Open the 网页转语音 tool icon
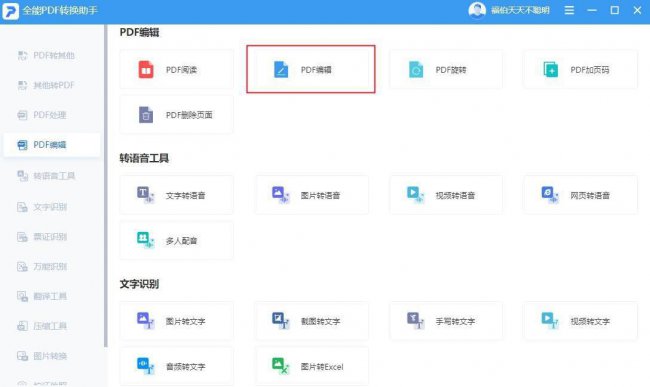 click(550, 195)
